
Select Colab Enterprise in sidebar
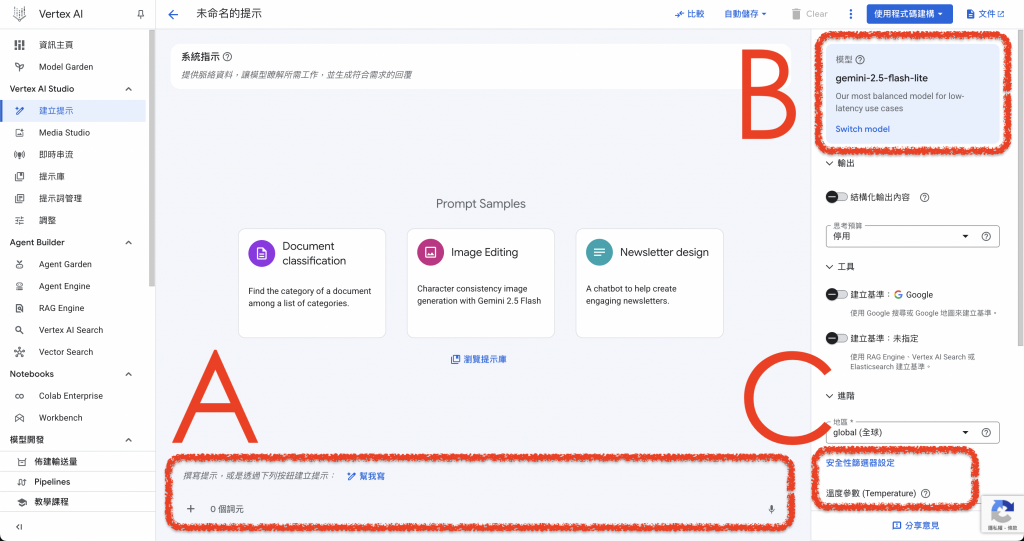coord(73,396)
